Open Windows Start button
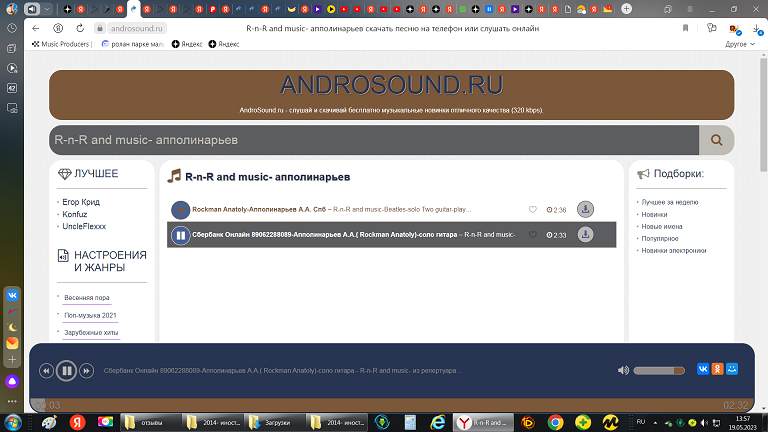768x432 pixels. pos(13,422)
